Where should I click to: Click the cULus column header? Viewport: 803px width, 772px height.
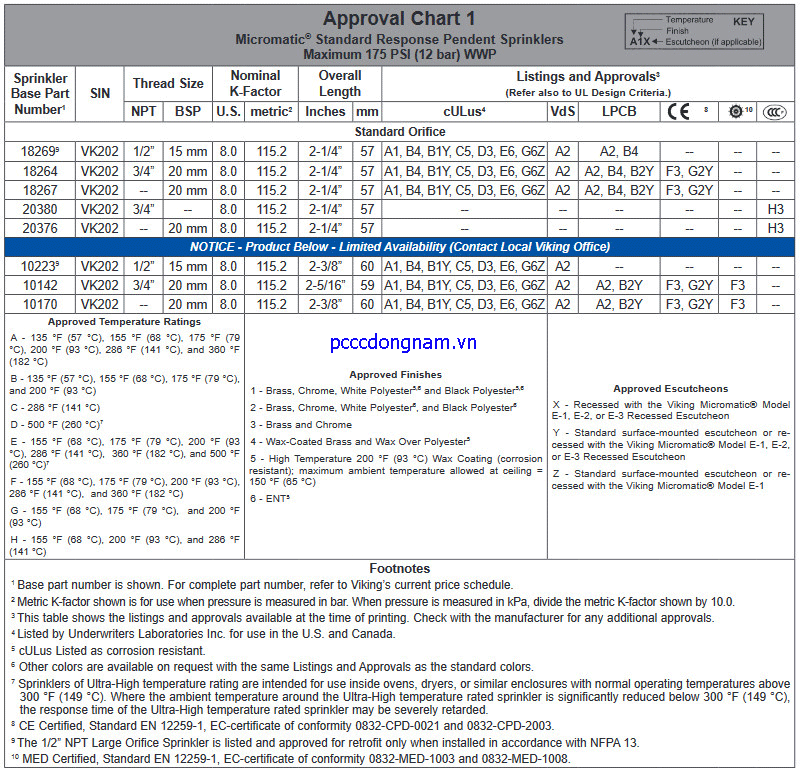tap(464, 111)
